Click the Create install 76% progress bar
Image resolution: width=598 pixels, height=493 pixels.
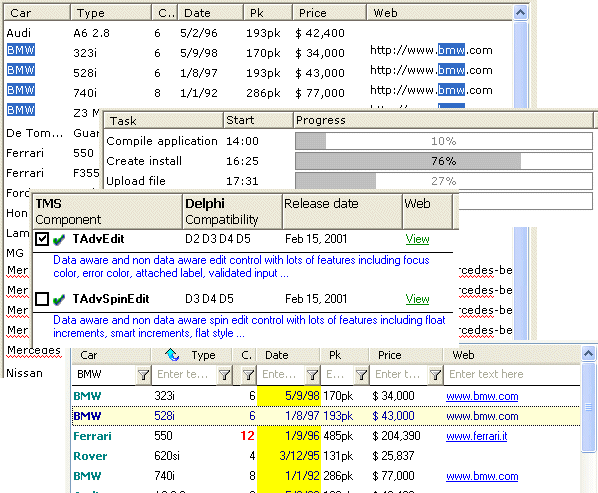pos(444,161)
